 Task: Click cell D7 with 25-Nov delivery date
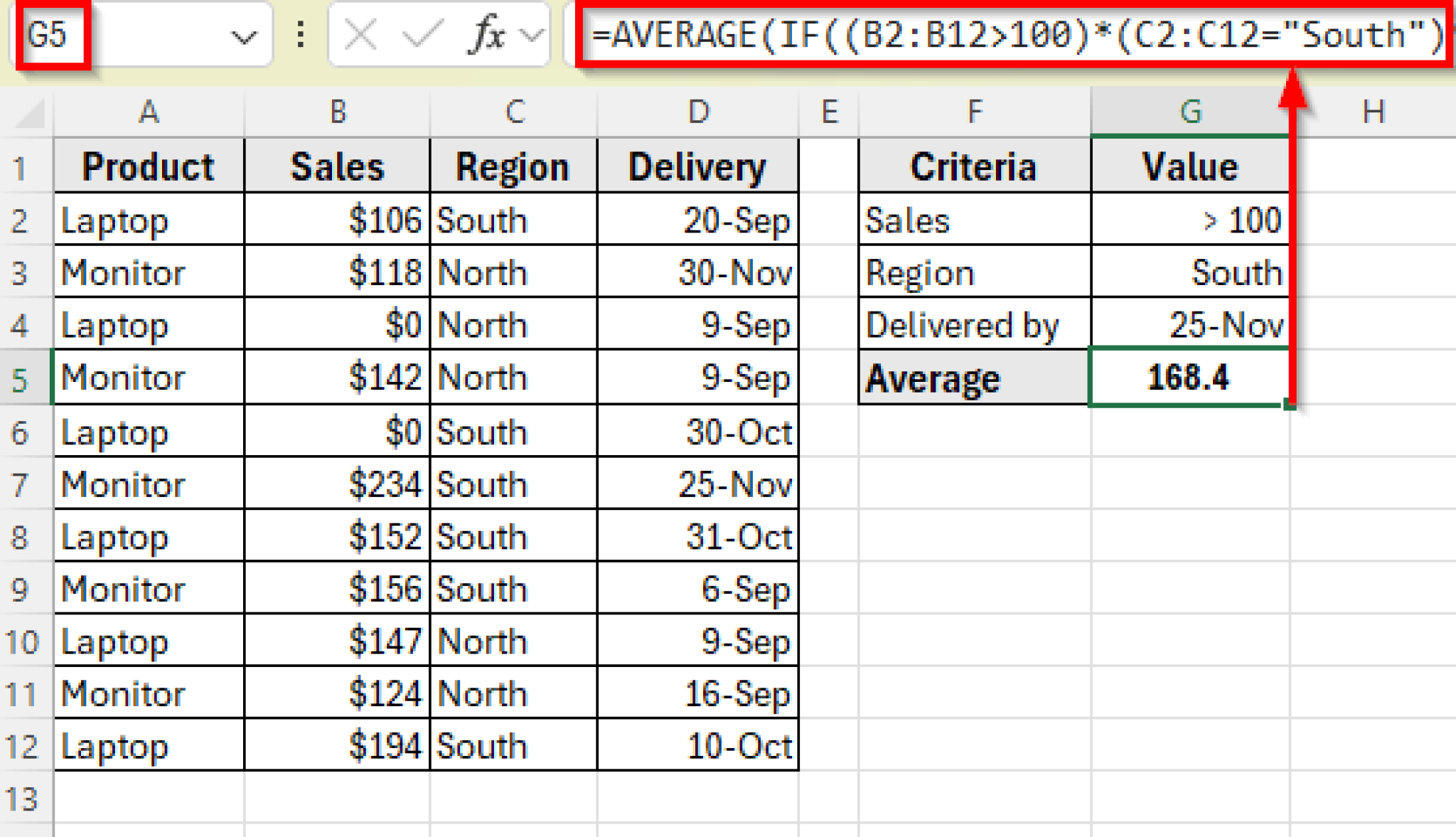coord(698,484)
